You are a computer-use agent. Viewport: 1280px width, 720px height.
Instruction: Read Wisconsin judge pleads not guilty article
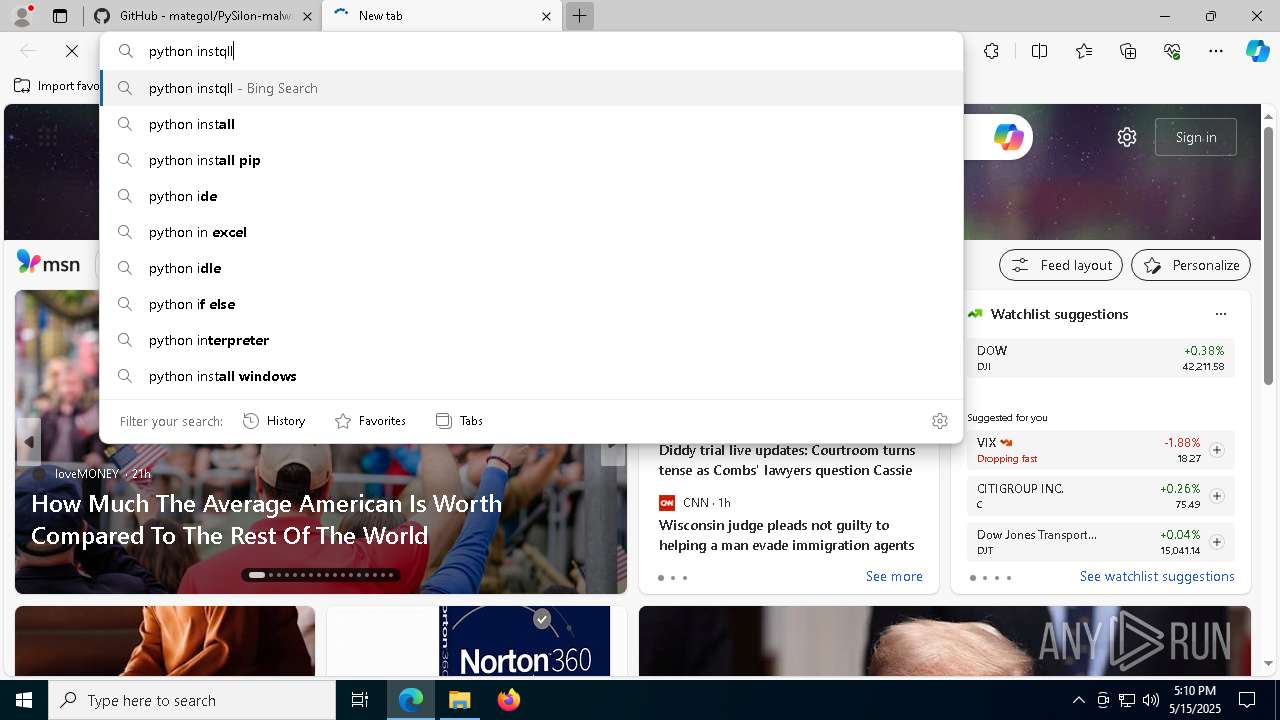(x=787, y=535)
